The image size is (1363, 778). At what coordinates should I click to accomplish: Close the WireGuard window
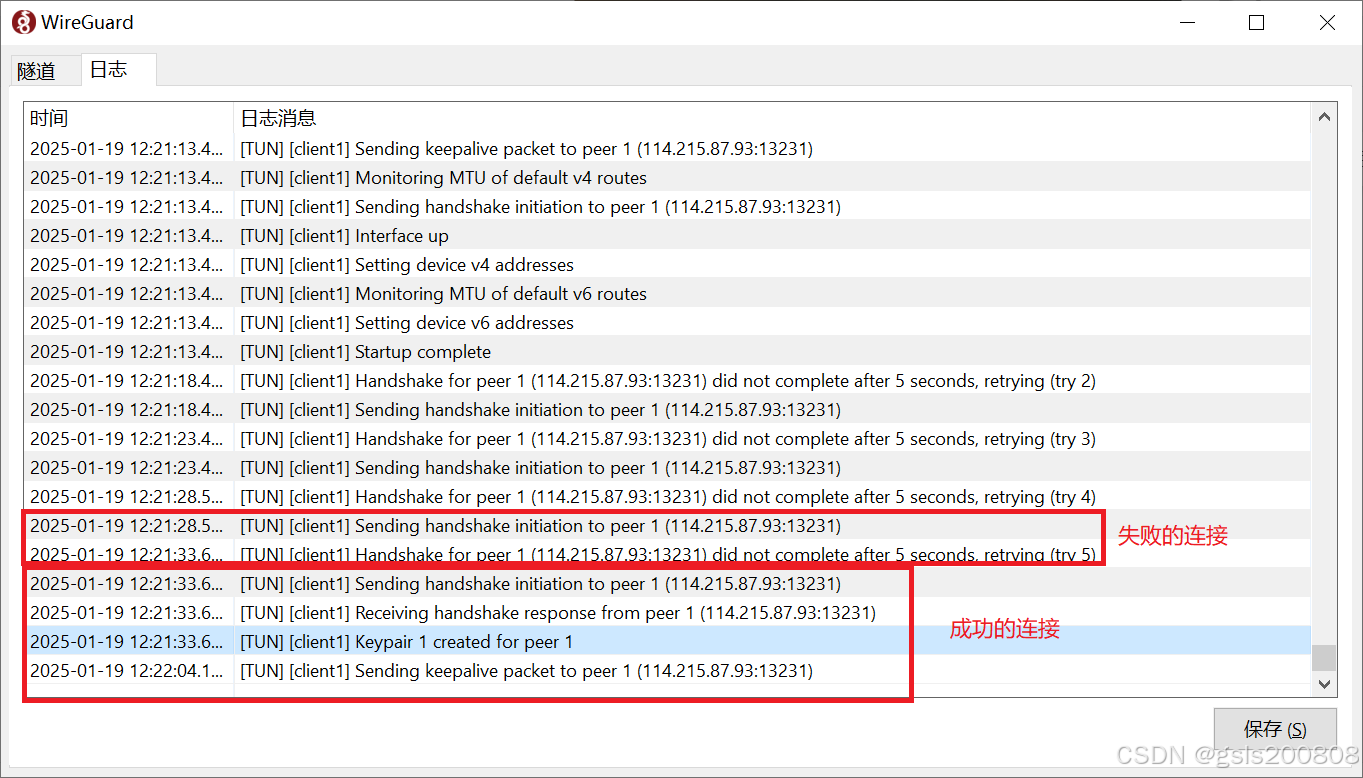(1327, 22)
